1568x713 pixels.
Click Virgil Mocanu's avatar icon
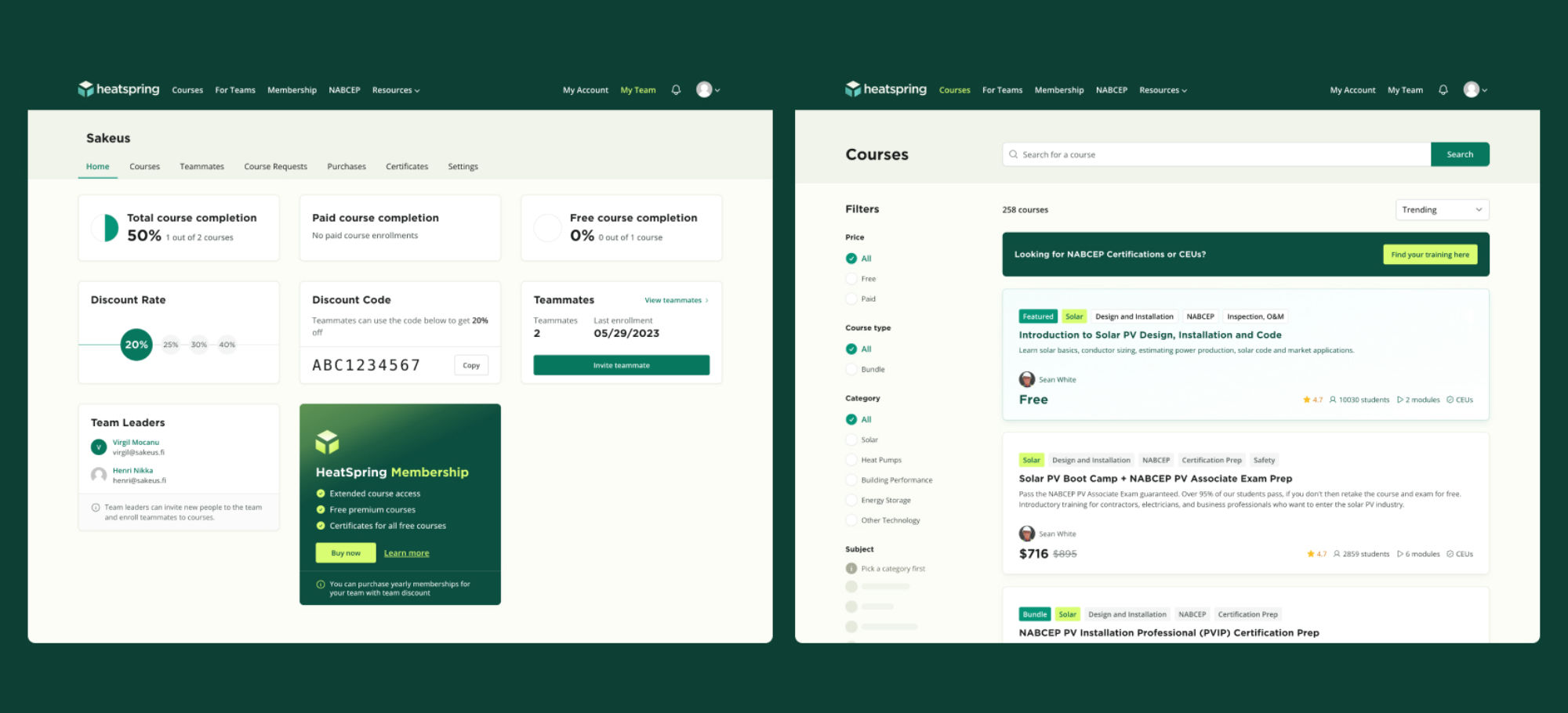[x=99, y=447]
